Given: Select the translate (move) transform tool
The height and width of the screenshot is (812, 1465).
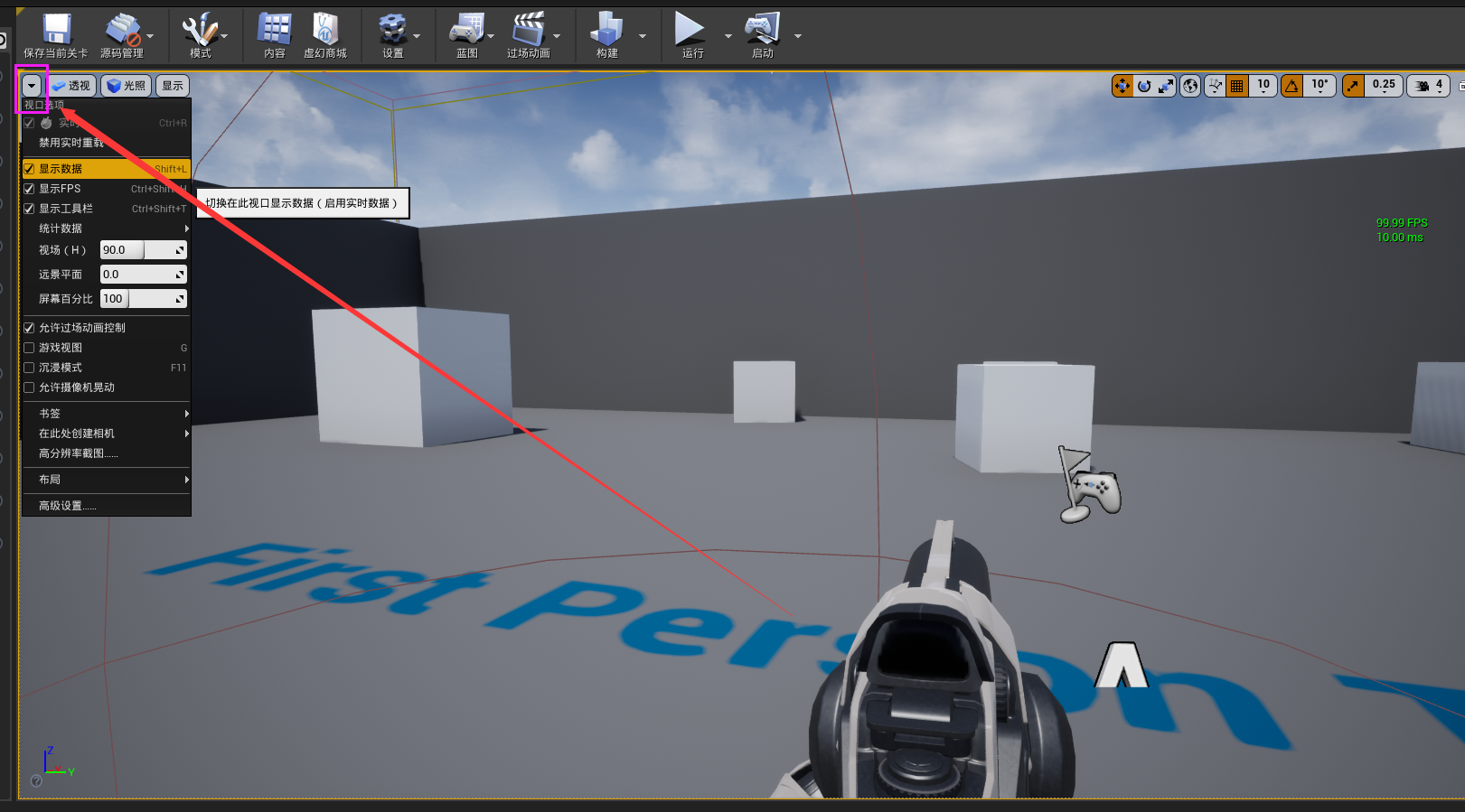Looking at the screenshot, I should coord(1122,86).
